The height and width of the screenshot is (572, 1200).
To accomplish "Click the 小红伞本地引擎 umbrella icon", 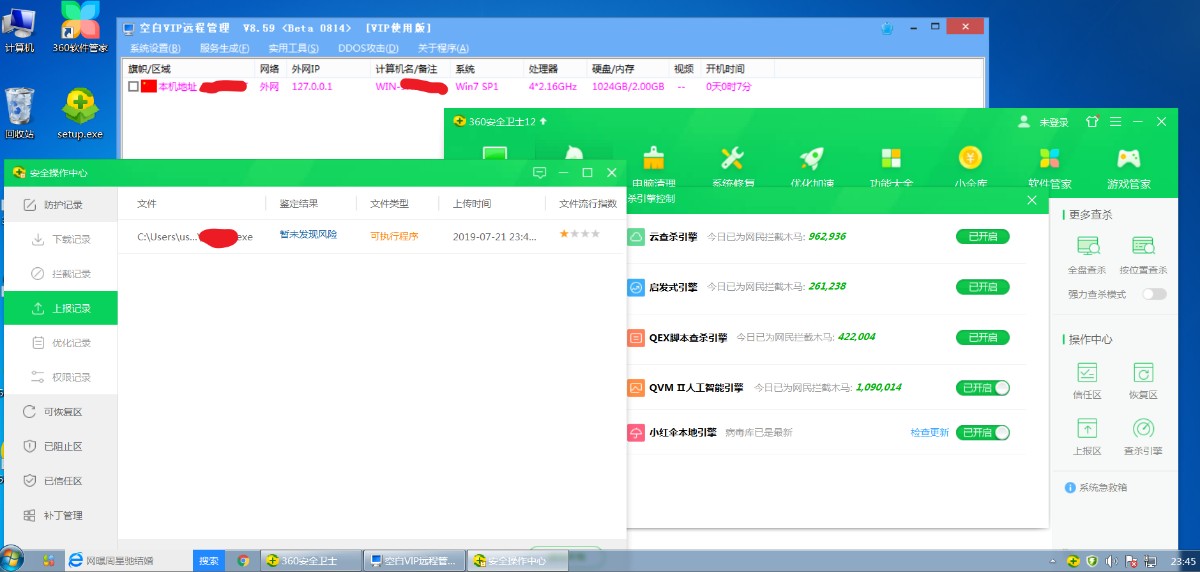I will click(636, 433).
